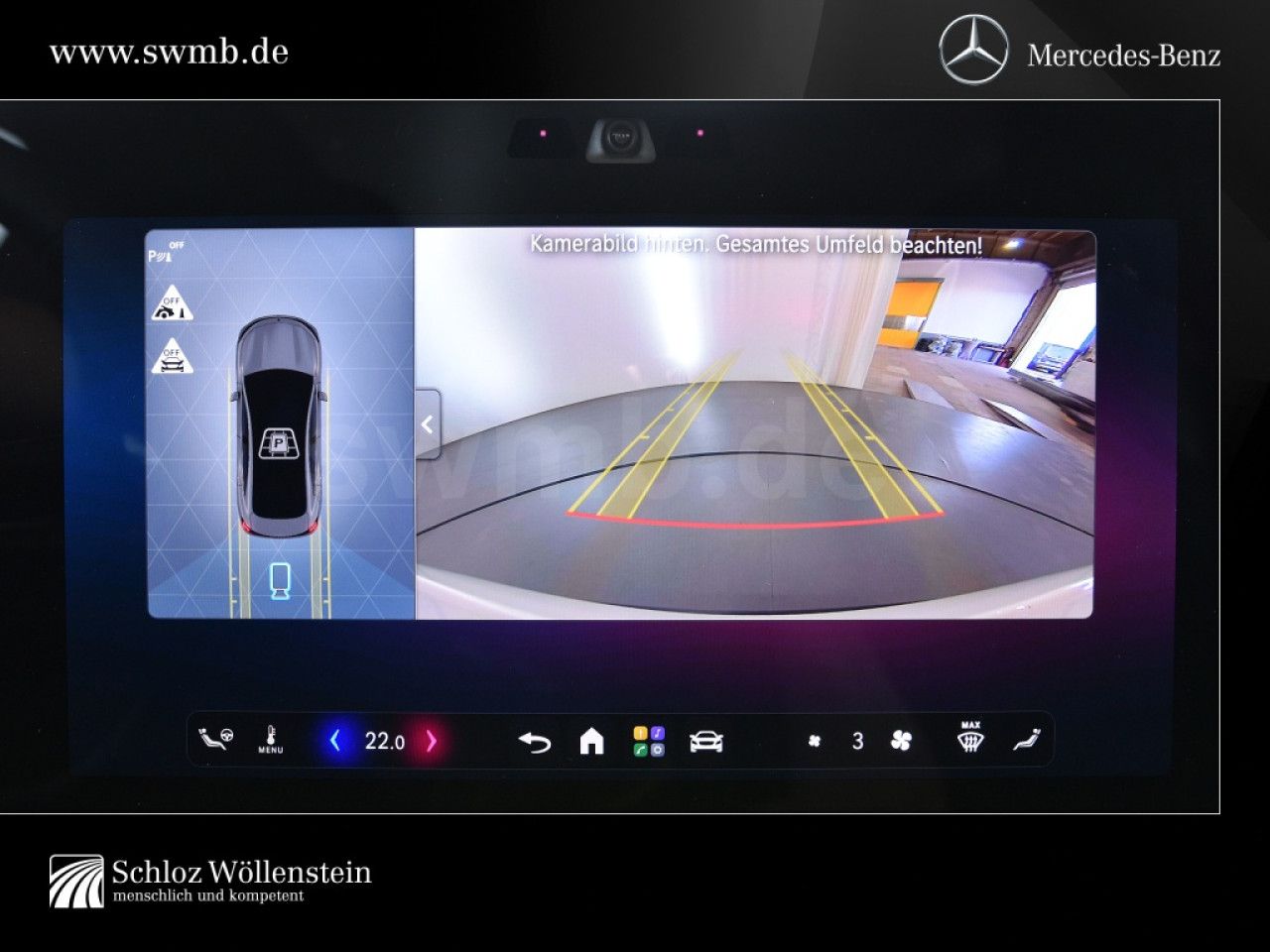Open vehicle settings via the car icon
This screenshot has width=1270, height=952.
pos(705,741)
